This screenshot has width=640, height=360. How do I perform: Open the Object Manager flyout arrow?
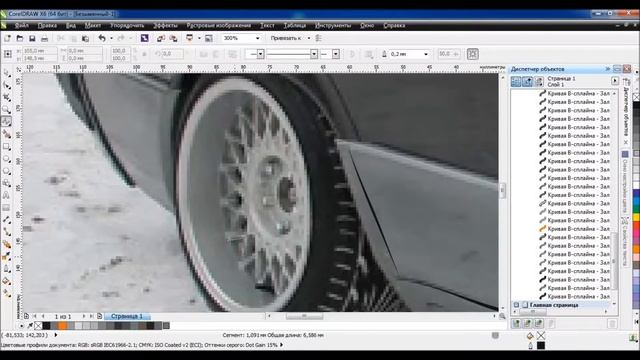(x=615, y=81)
